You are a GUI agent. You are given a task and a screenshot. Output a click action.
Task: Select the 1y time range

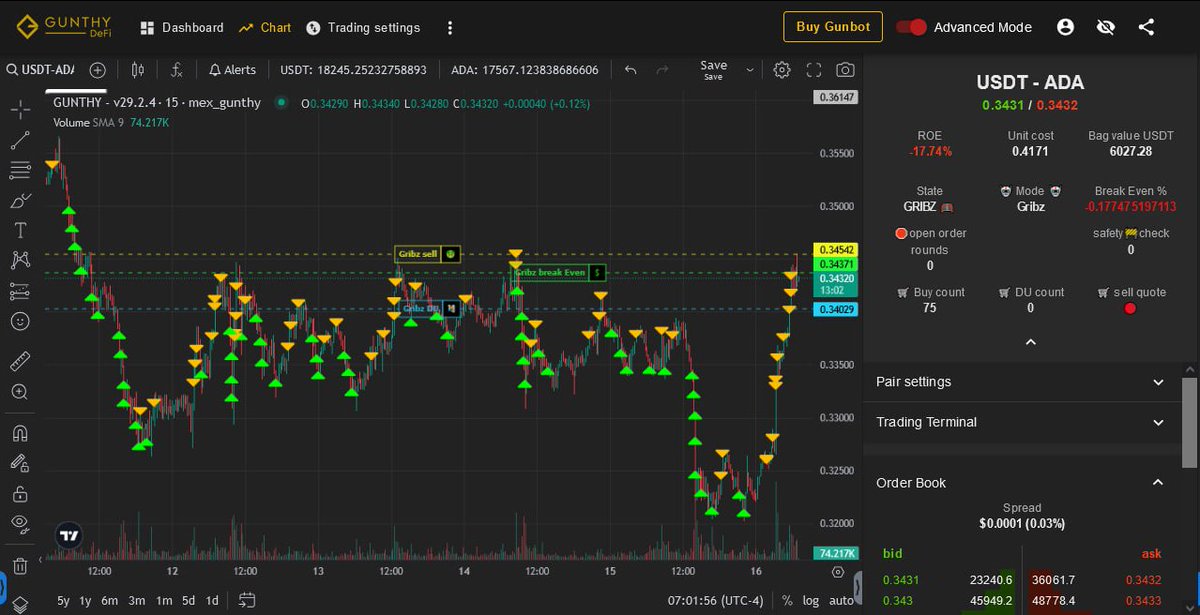click(x=86, y=600)
